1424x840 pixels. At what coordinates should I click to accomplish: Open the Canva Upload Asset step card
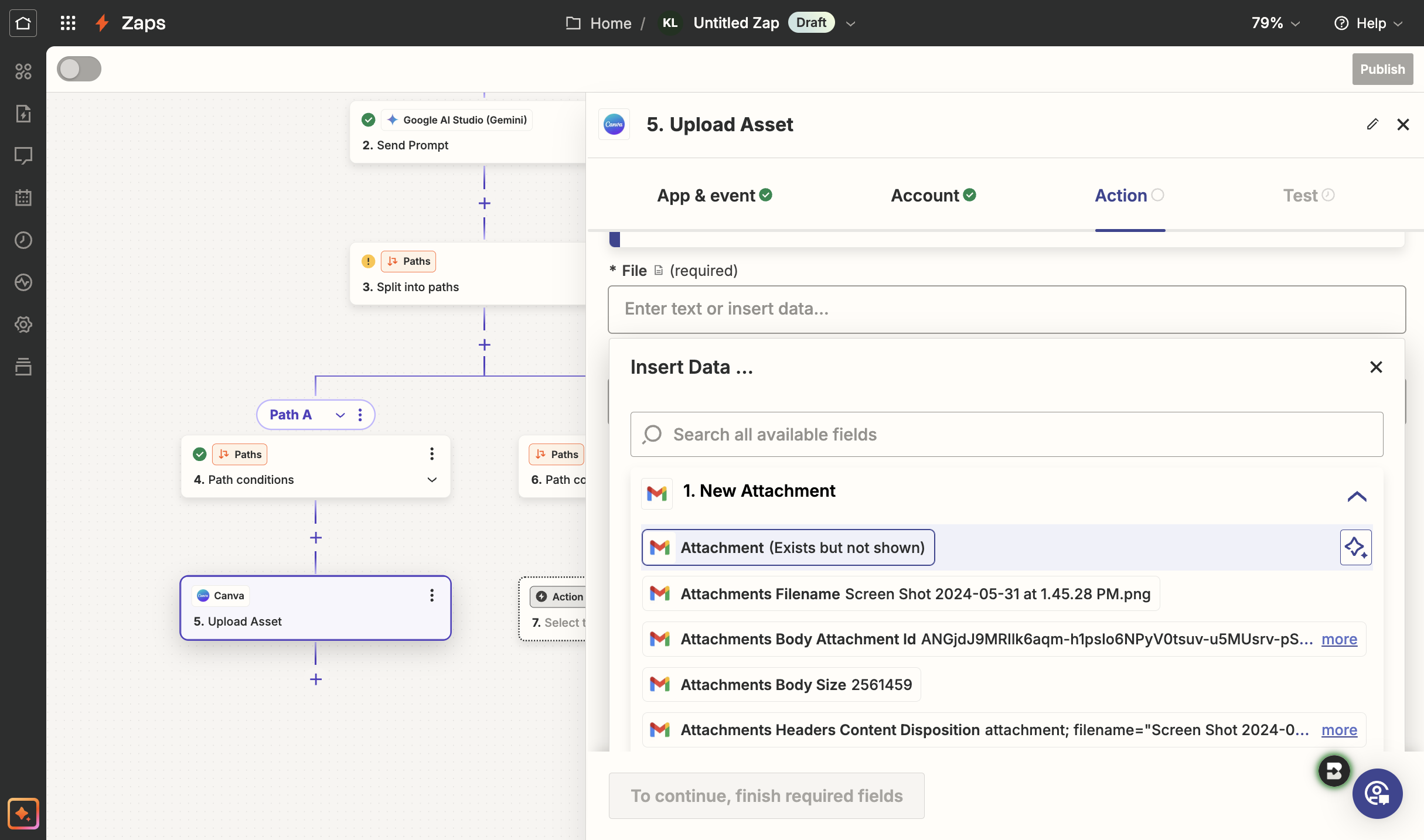(315, 608)
